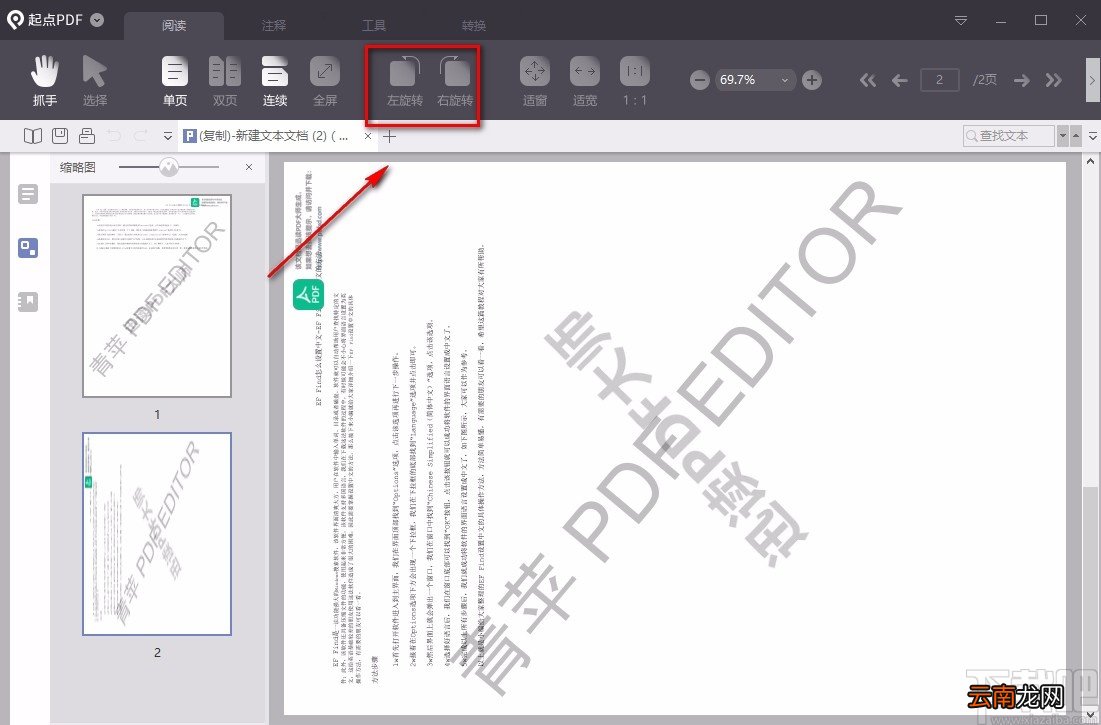Image resolution: width=1101 pixels, height=725 pixels.
Task: Enable 连续 continuous scrolling view
Action: [275, 81]
